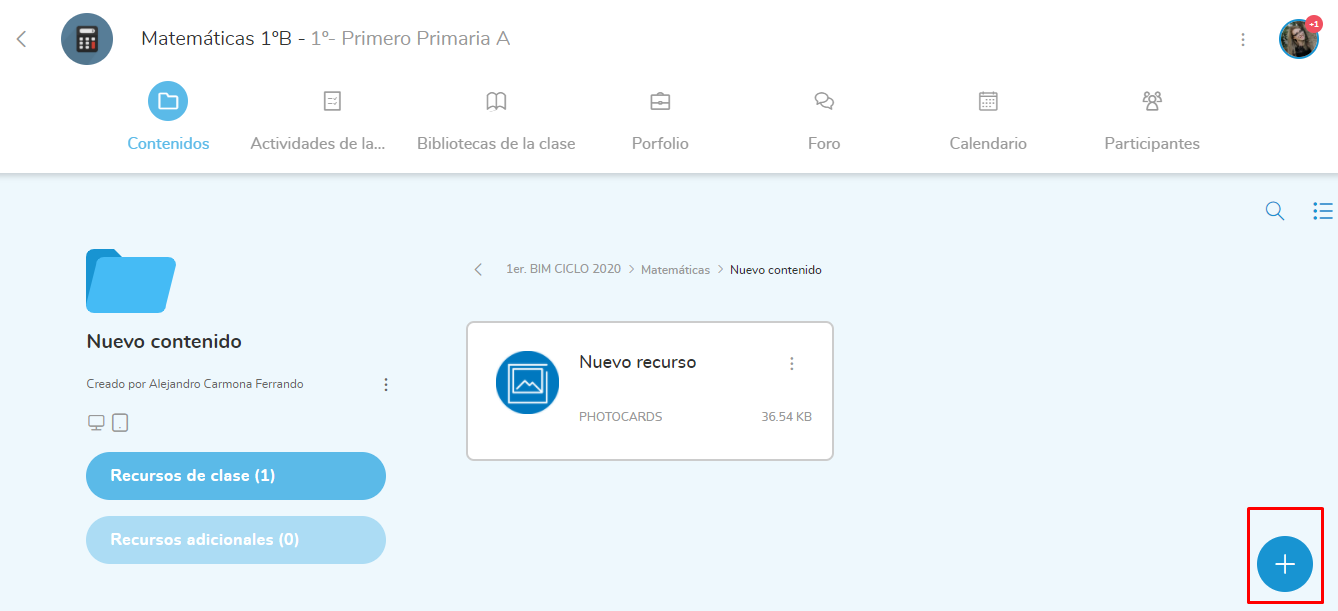Click the blue plus add button
The image size is (1338, 611).
click(x=1284, y=564)
